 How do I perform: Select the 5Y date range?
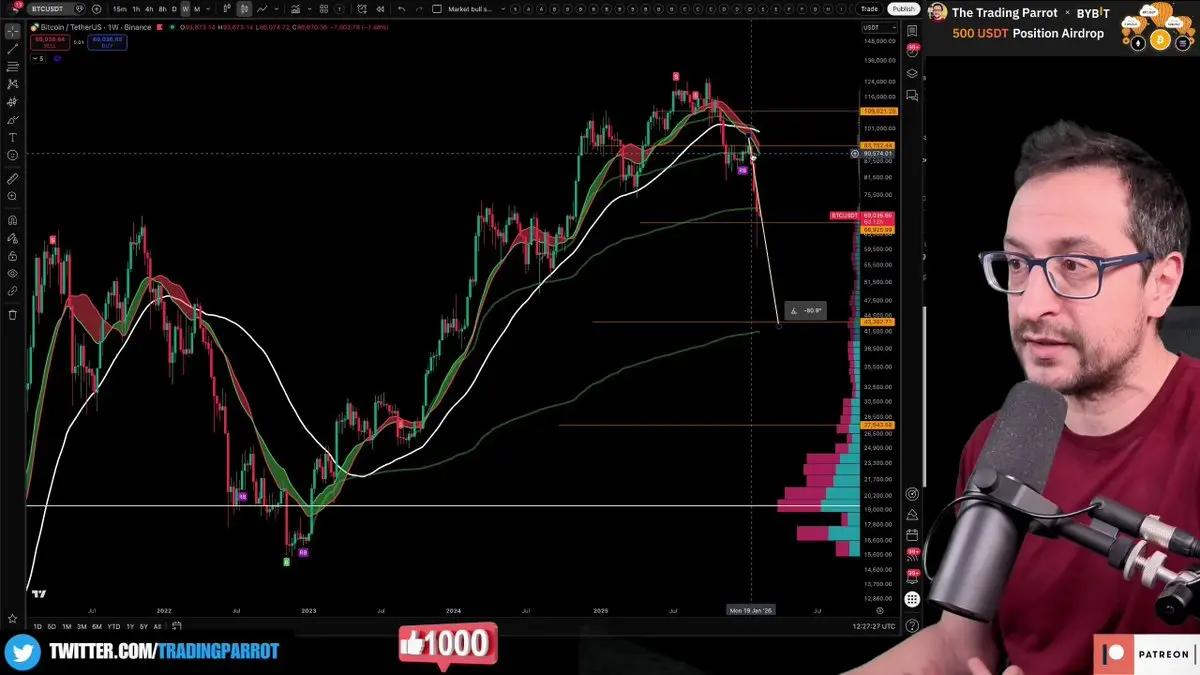coord(144,626)
